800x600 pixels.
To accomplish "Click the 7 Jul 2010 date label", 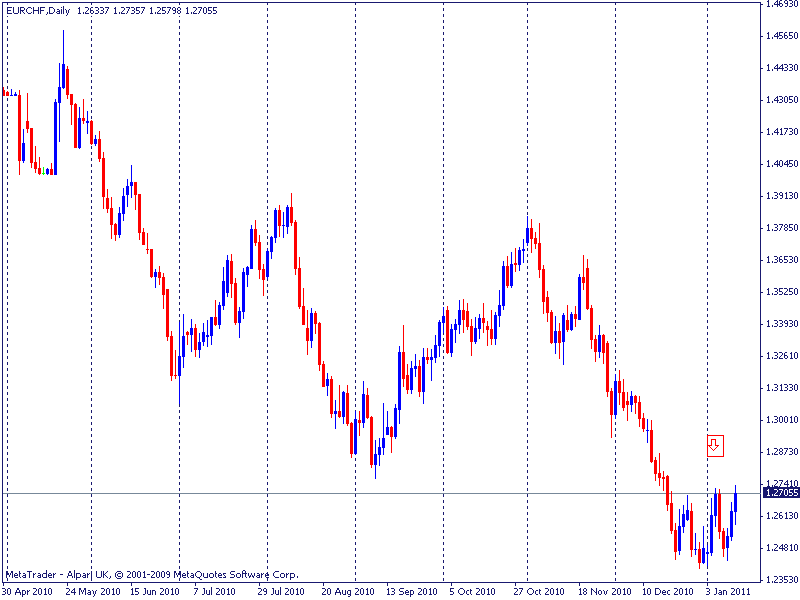I will [215, 591].
